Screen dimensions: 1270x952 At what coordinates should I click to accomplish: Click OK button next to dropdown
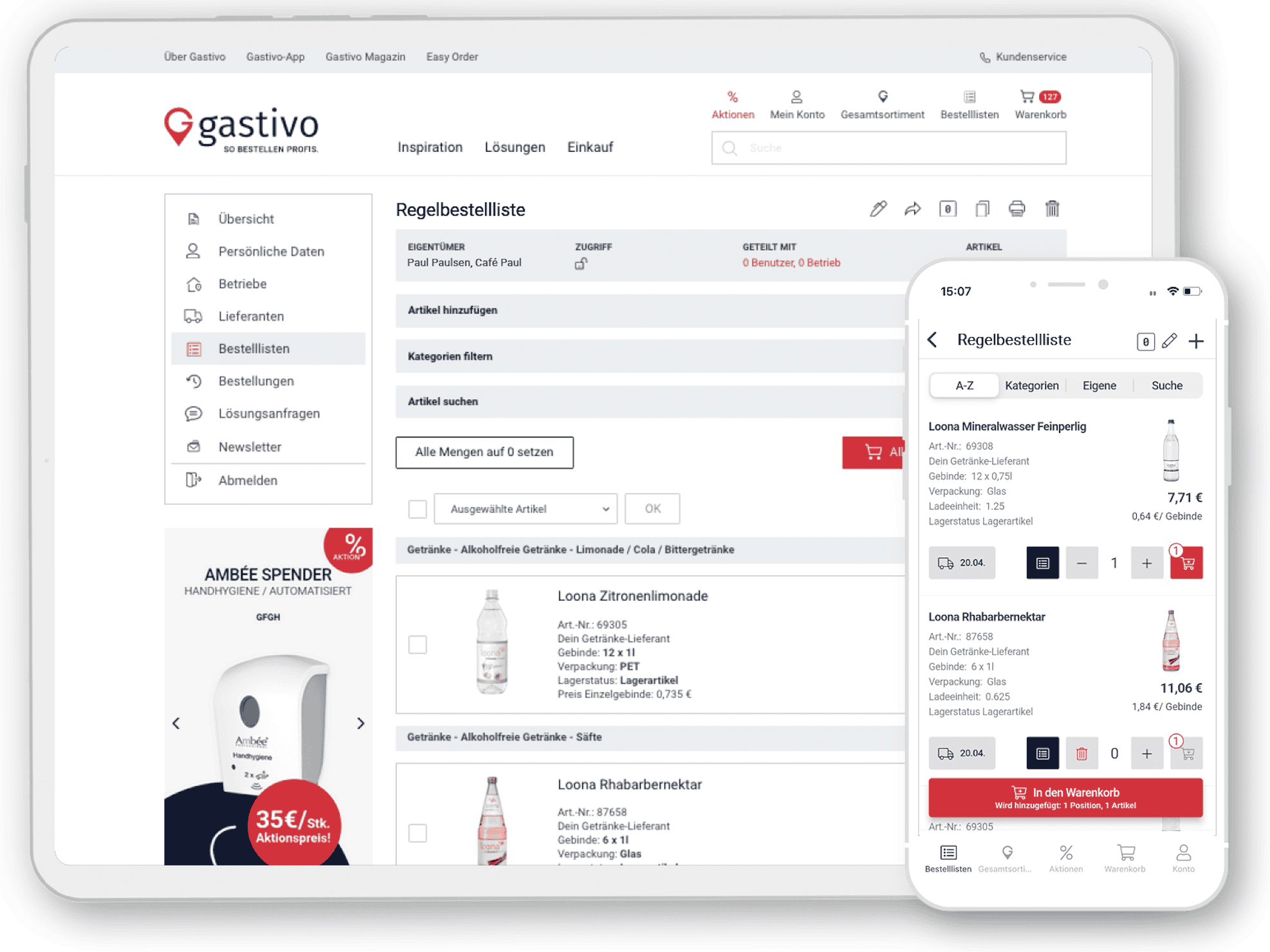click(x=652, y=509)
